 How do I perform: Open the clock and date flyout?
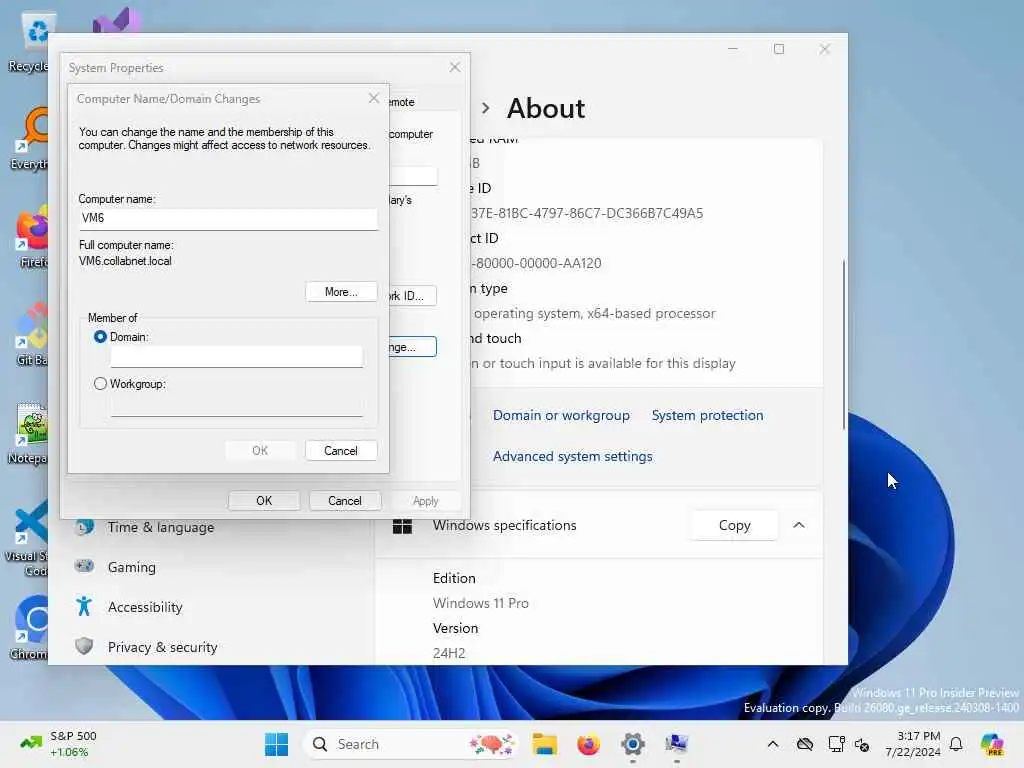click(x=913, y=744)
